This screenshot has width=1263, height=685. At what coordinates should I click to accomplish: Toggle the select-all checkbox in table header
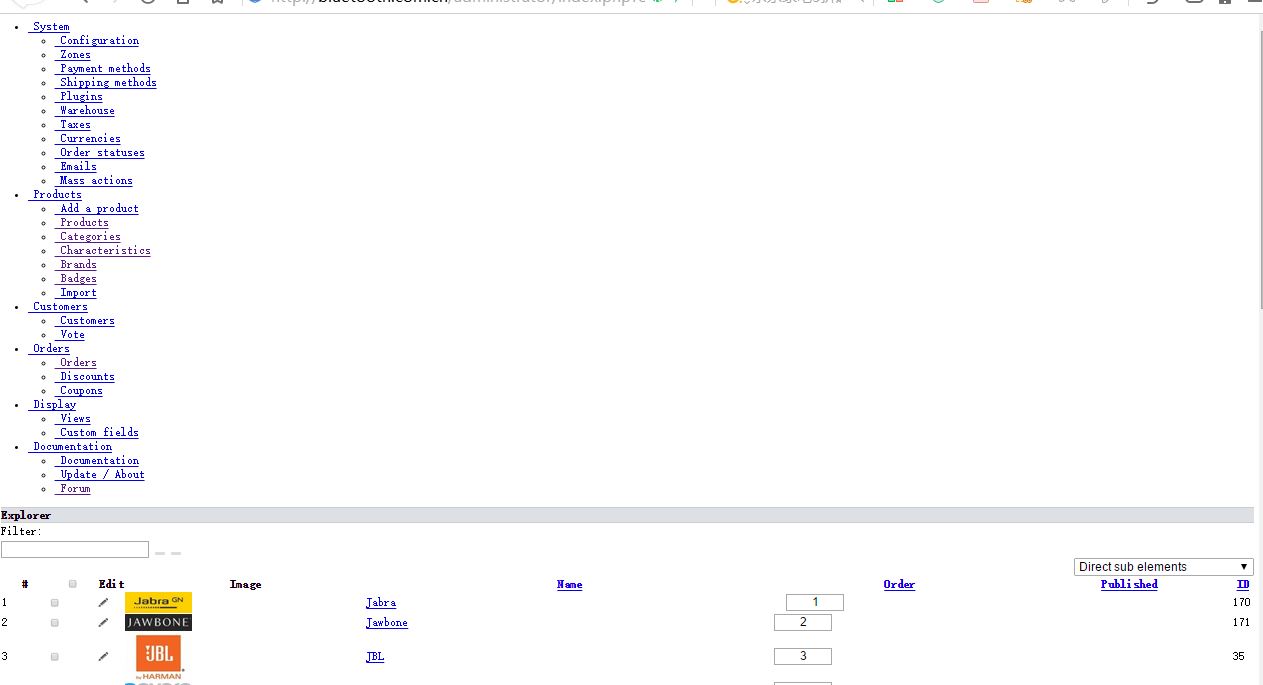[73, 584]
